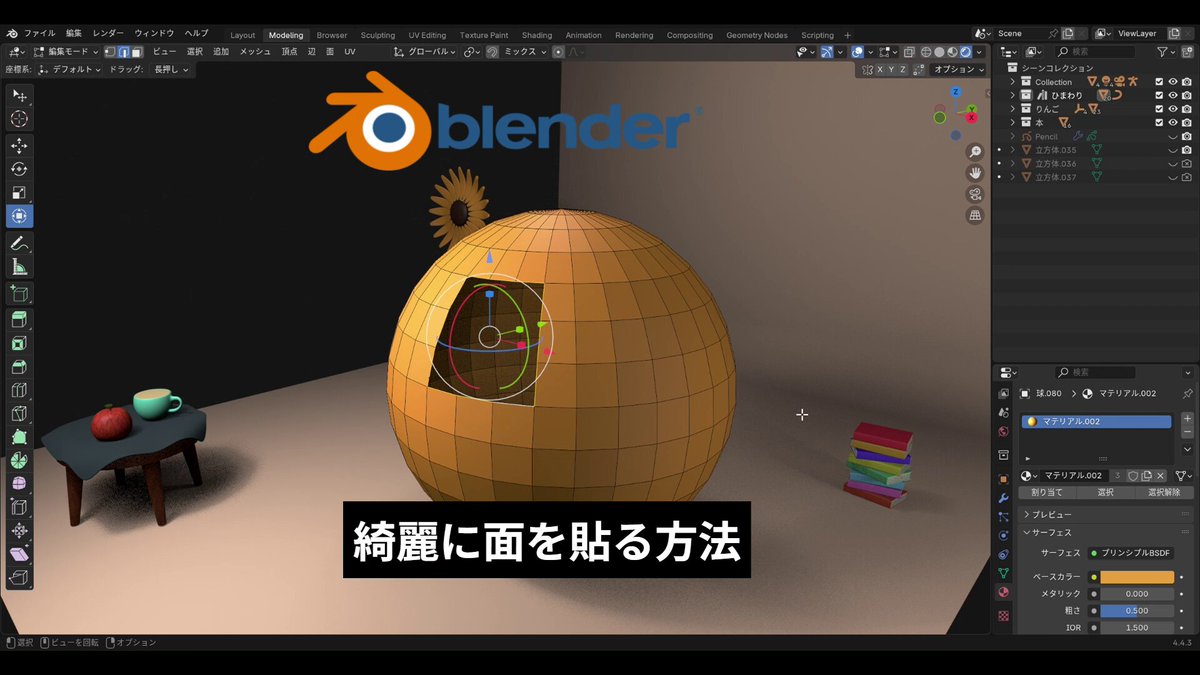The image size is (1200, 675).
Task: Open the オプション options dropdown
Action: coord(958,70)
